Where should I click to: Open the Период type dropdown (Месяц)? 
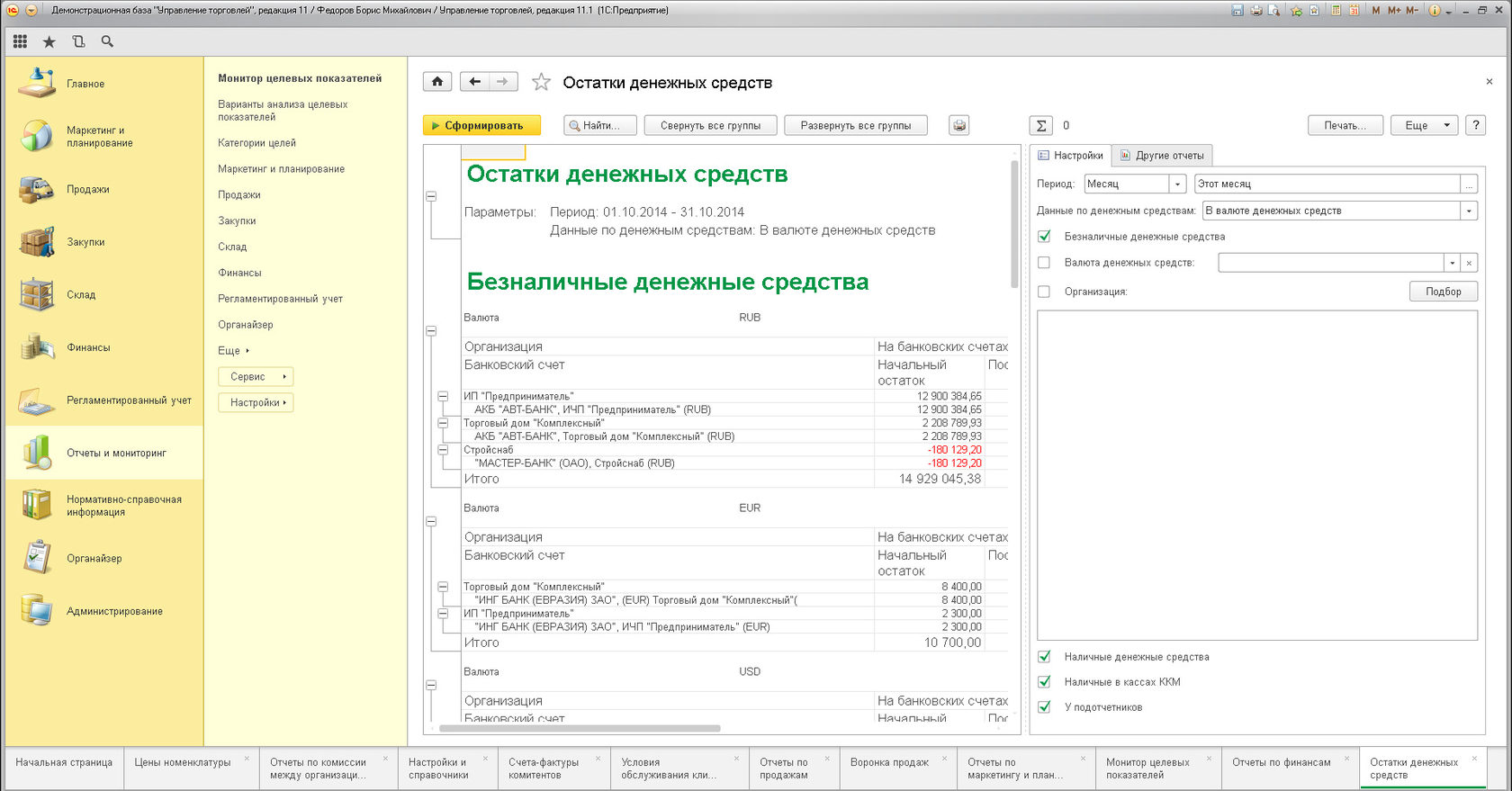[x=1177, y=184]
